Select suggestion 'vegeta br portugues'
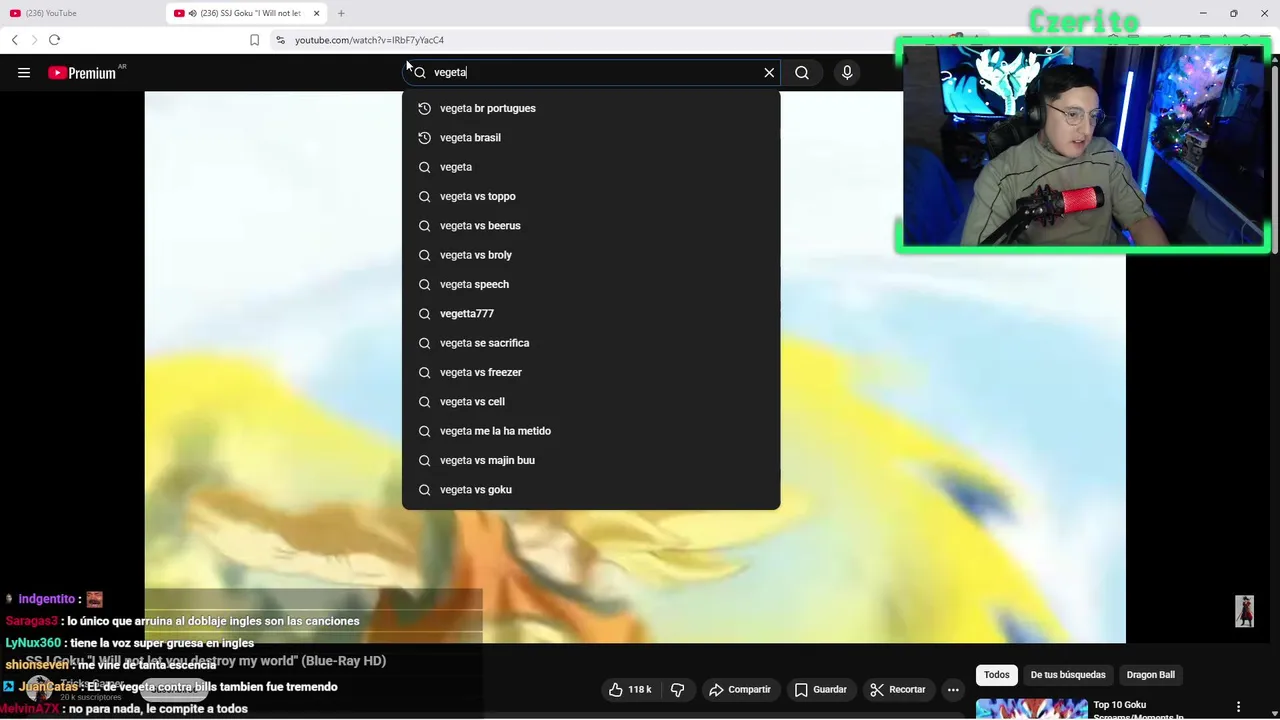1280x720 pixels. click(x=590, y=108)
